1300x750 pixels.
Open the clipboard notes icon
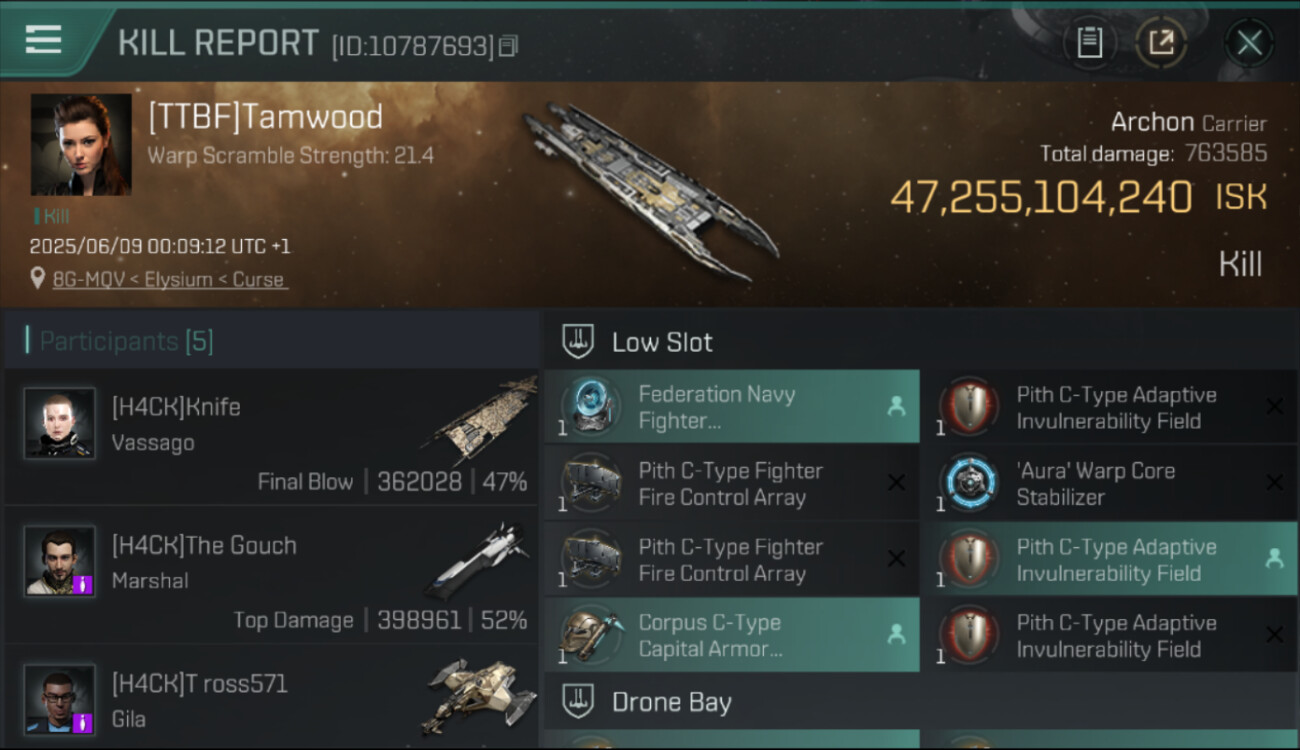coord(1089,43)
